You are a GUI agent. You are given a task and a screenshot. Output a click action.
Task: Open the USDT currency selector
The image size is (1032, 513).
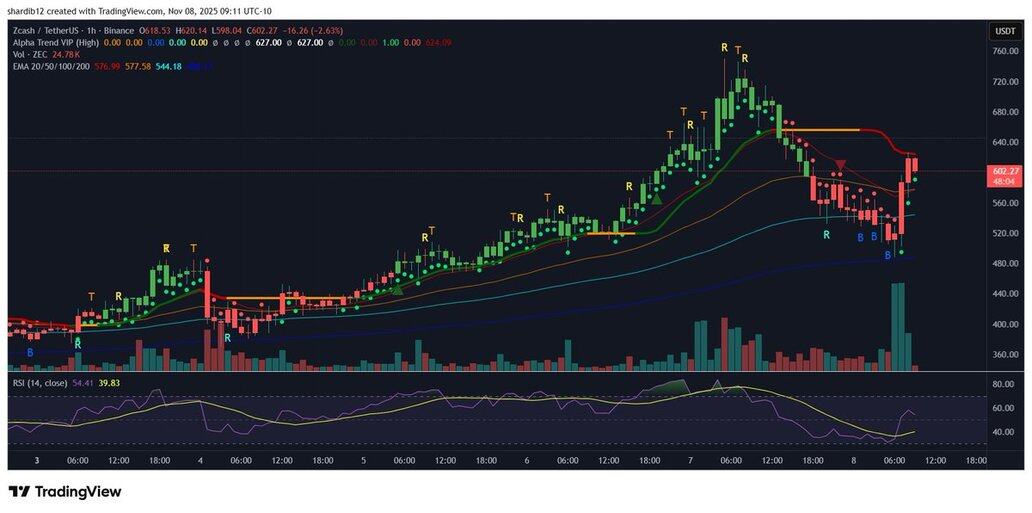click(x=1003, y=31)
